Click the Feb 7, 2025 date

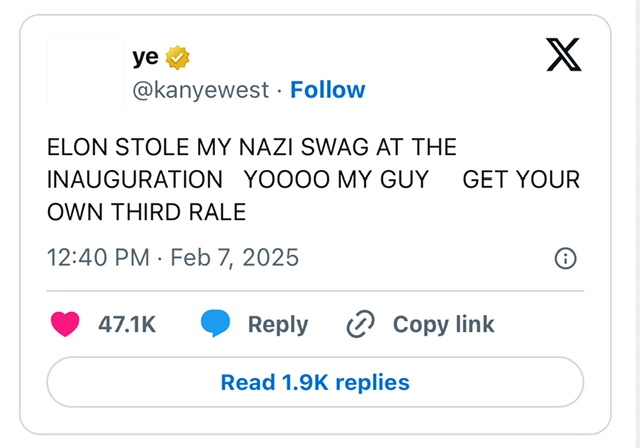(235, 257)
